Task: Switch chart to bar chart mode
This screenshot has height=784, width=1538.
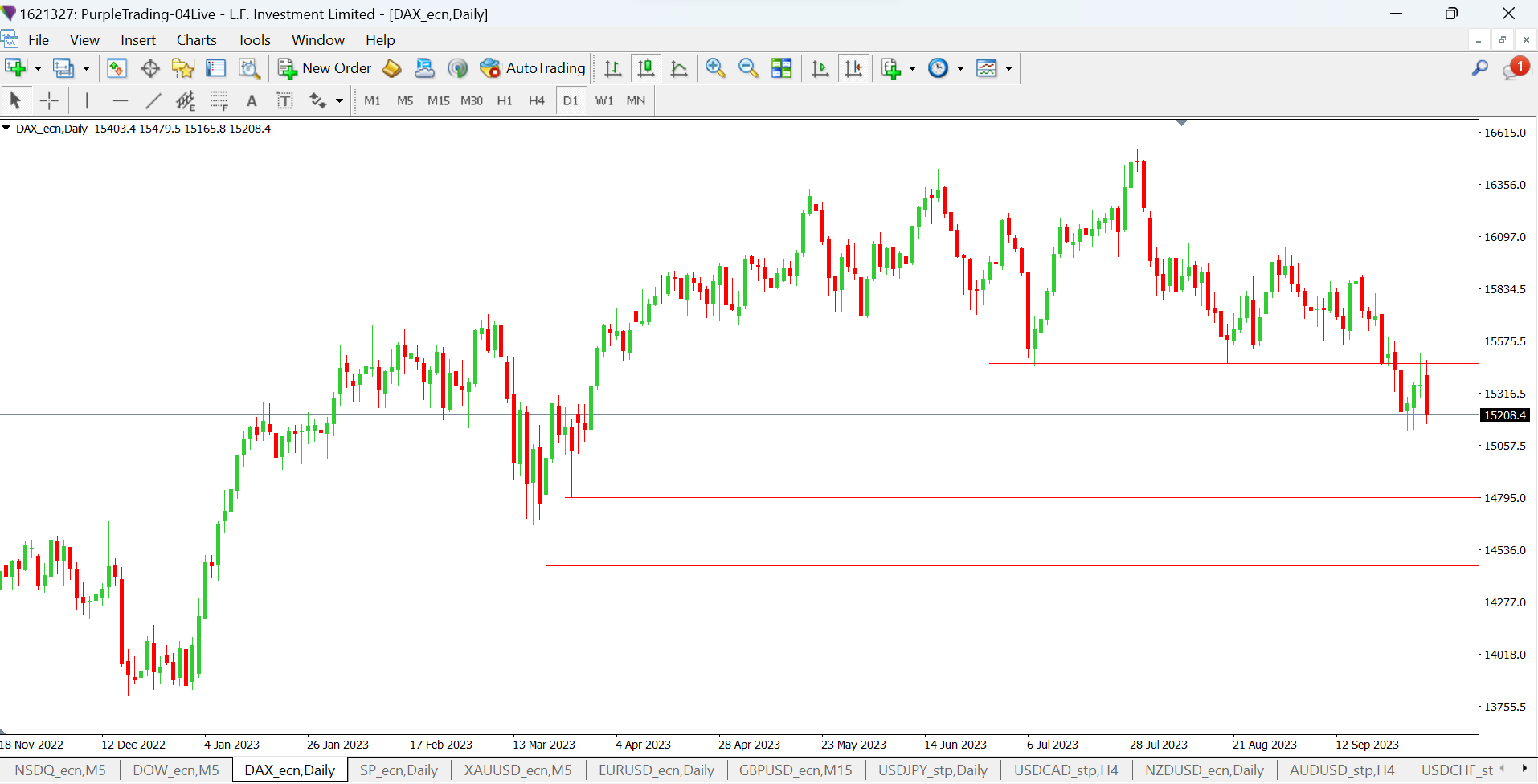Action: [613, 68]
